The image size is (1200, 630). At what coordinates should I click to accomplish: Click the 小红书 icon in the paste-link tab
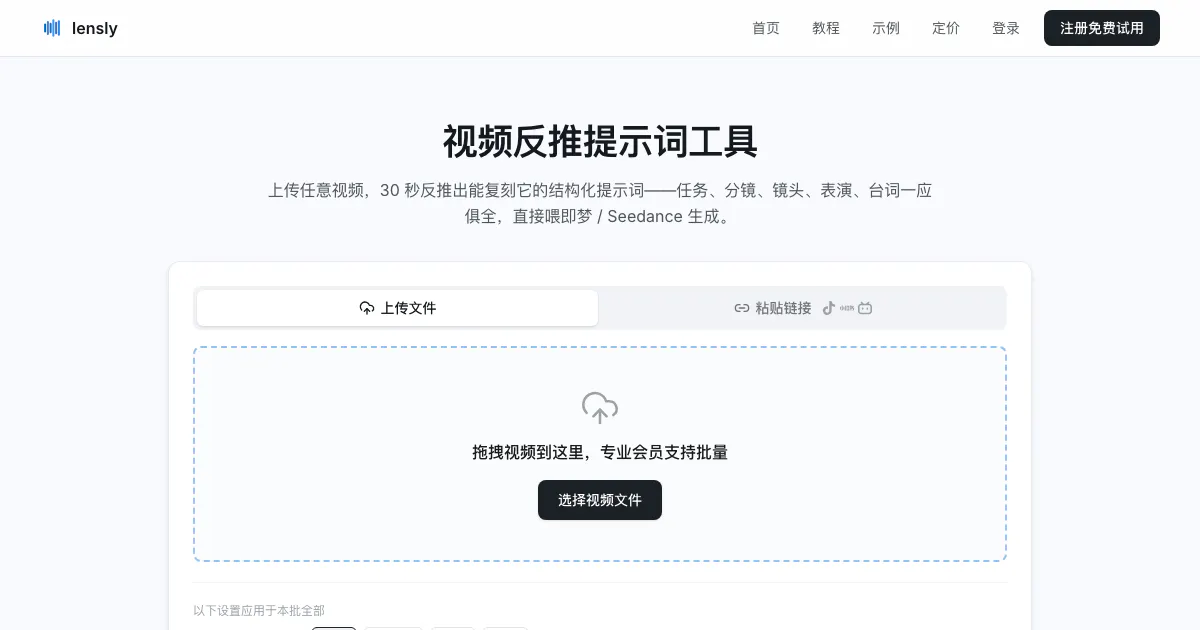[x=847, y=308]
